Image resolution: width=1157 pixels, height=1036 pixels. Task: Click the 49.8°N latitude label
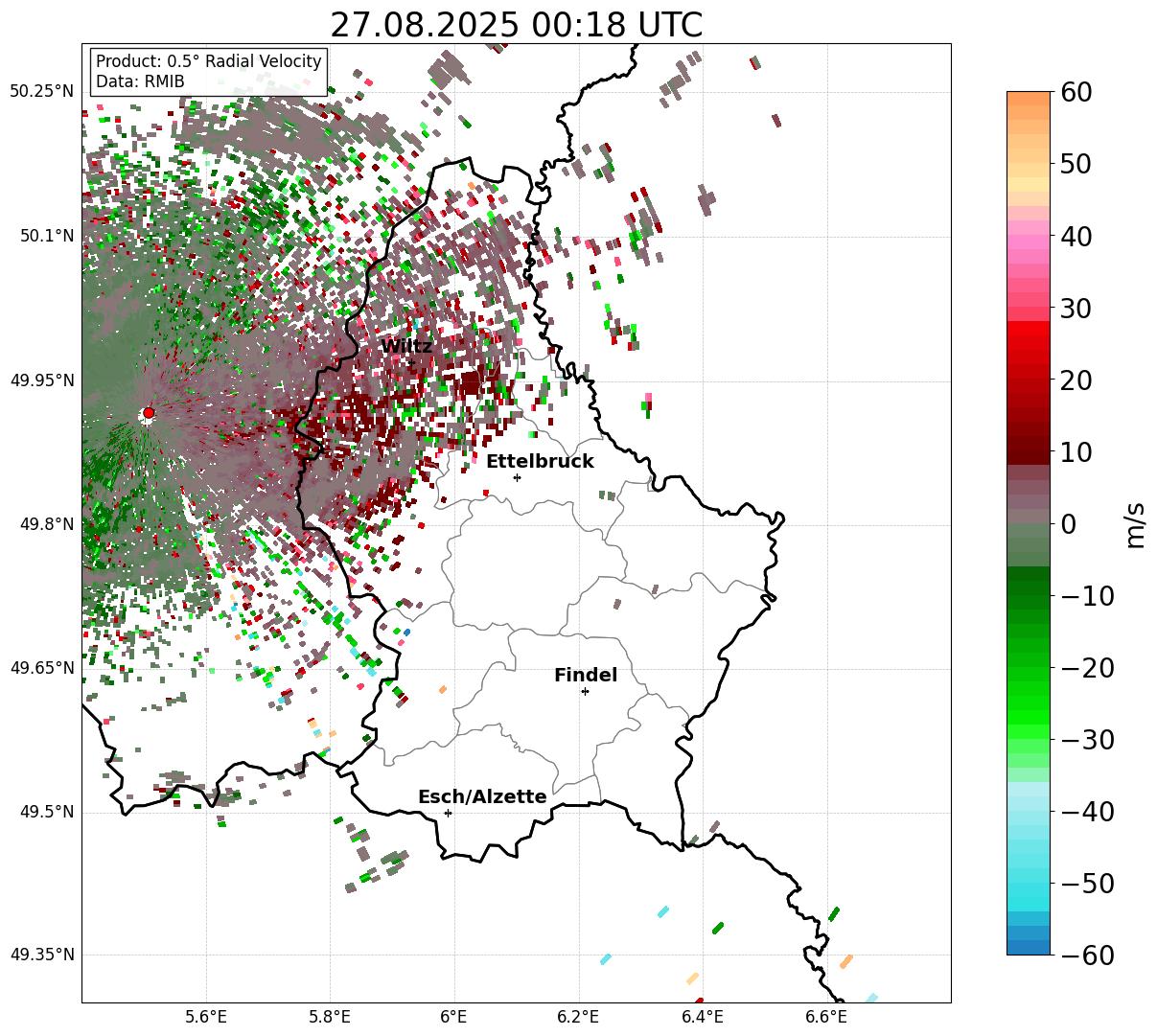tap(46, 524)
